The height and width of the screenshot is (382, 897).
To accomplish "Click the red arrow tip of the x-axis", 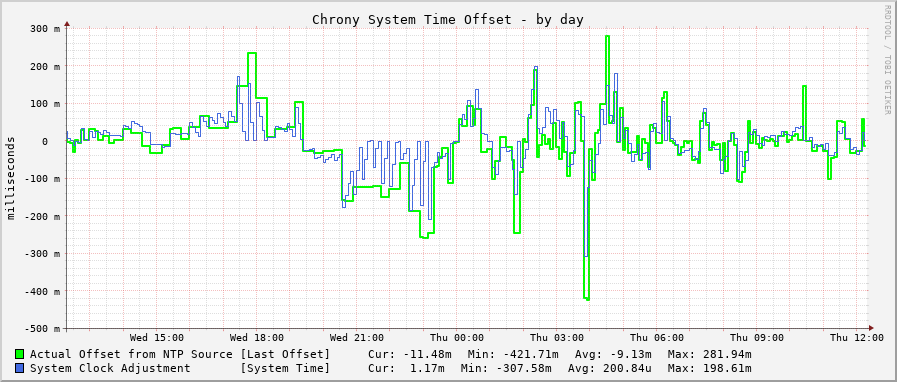I will 872,328.
